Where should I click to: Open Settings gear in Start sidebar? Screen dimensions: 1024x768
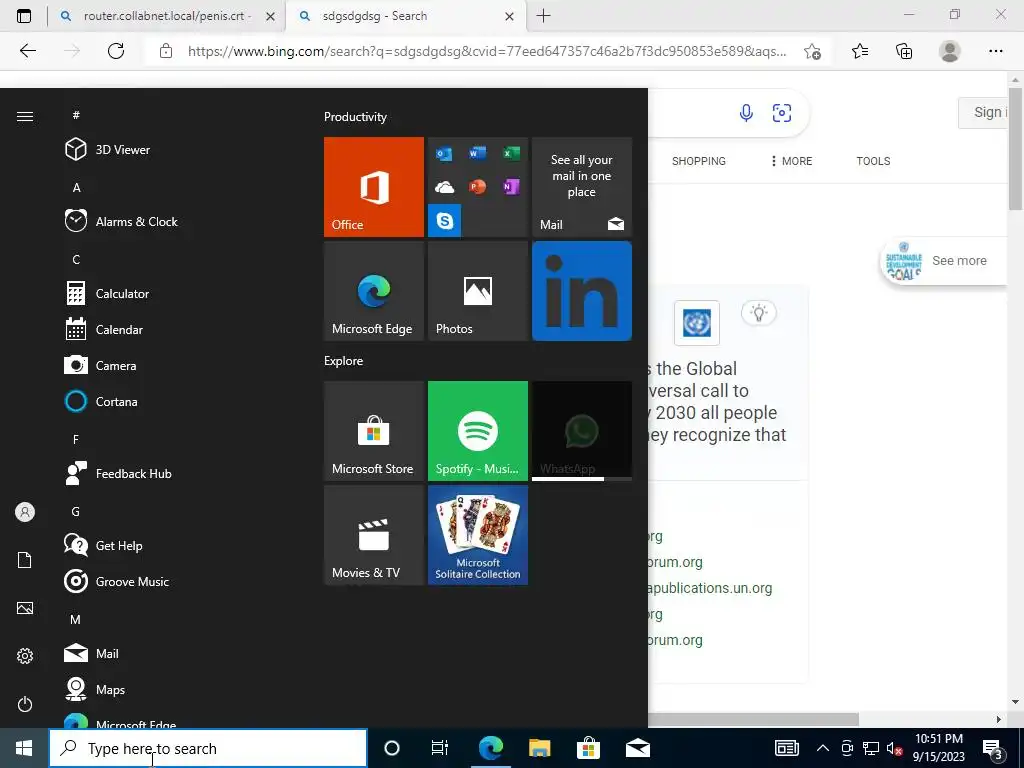[25, 656]
